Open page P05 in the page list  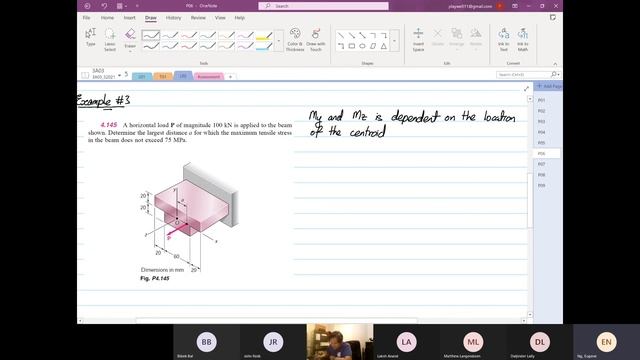542,143
